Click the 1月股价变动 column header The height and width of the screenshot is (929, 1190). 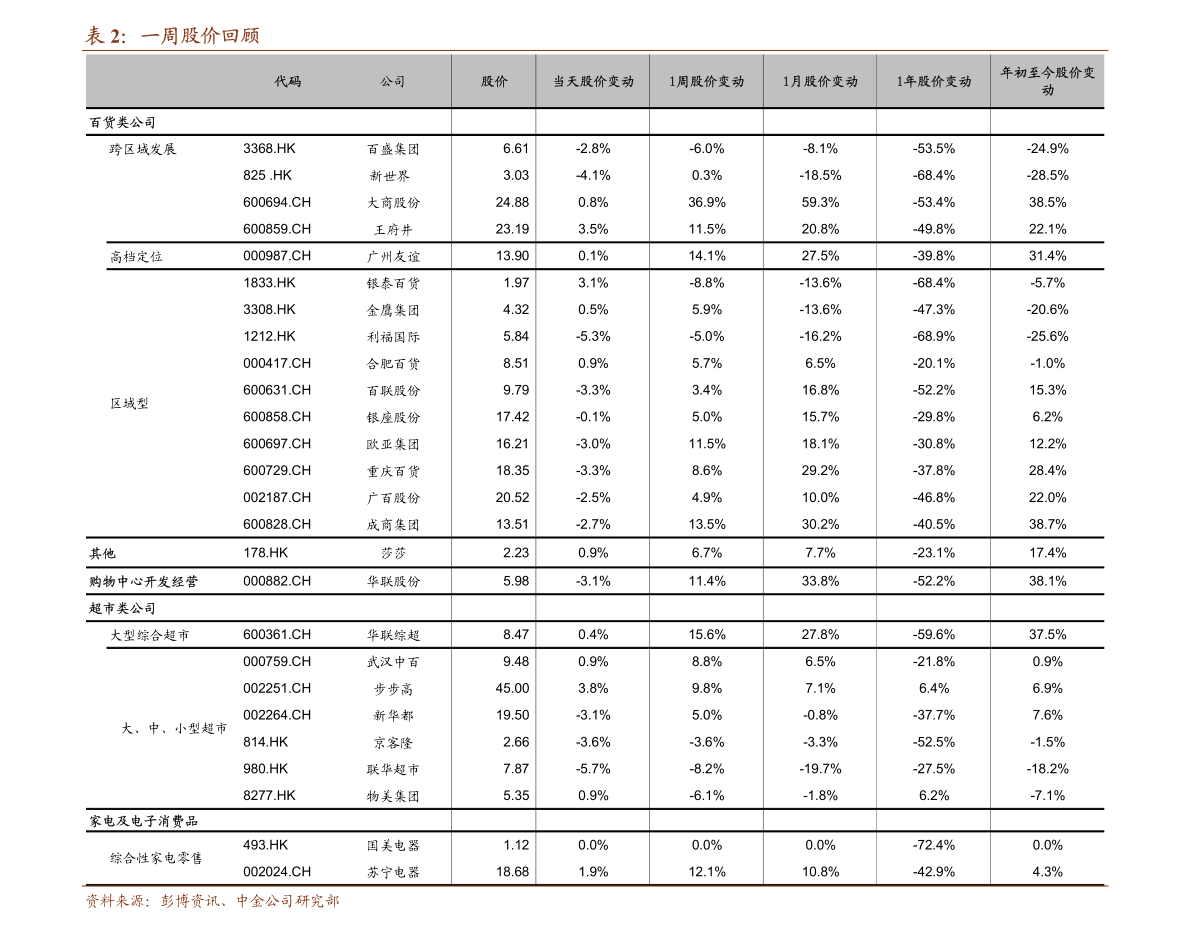tap(820, 81)
